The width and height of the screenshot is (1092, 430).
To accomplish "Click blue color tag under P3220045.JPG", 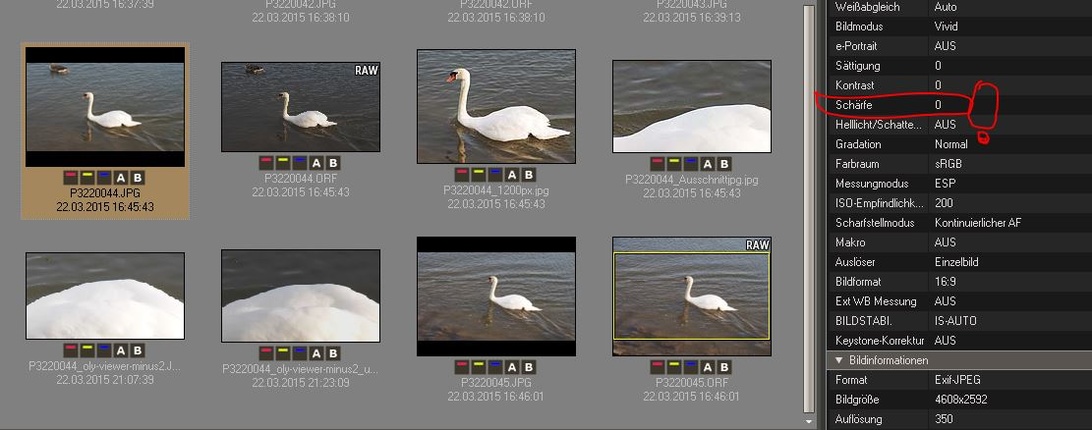I will [496, 367].
